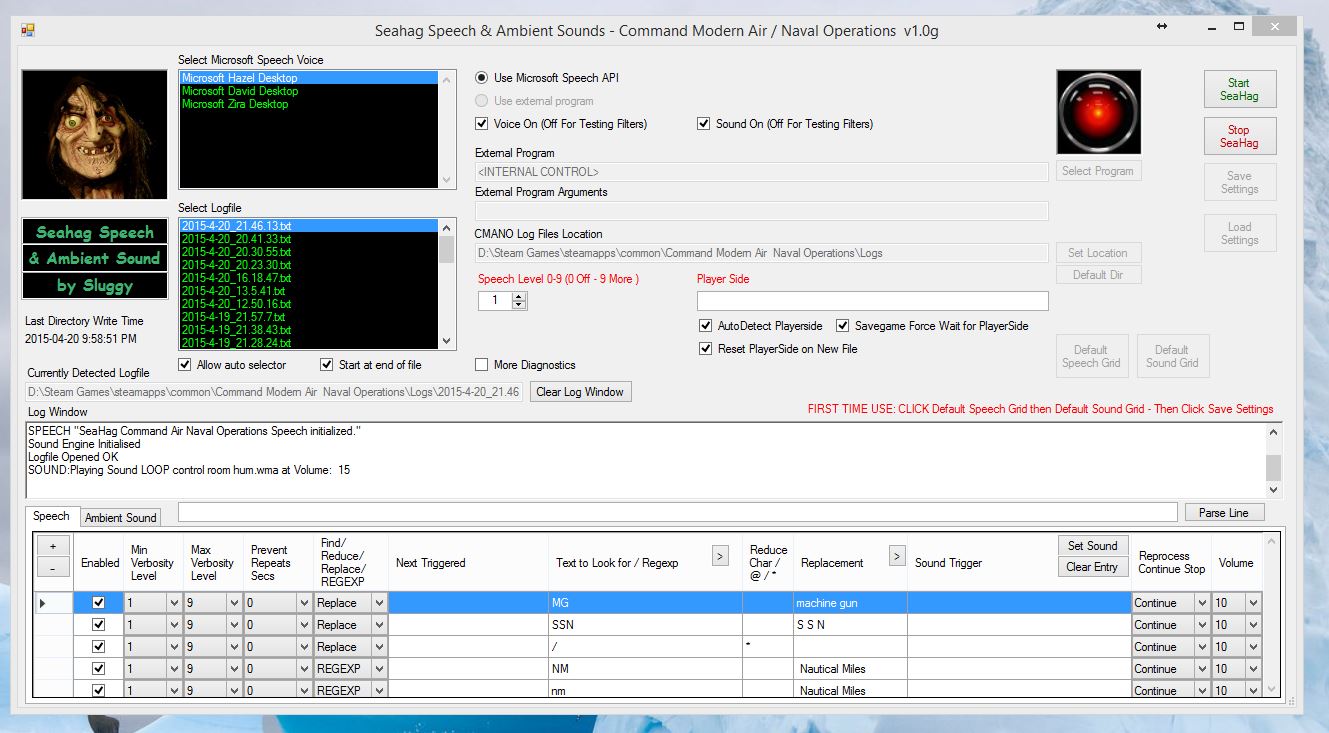Open Replace mode dropdown in SSN row
This screenshot has width=1329, height=733.
click(x=379, y=625)
